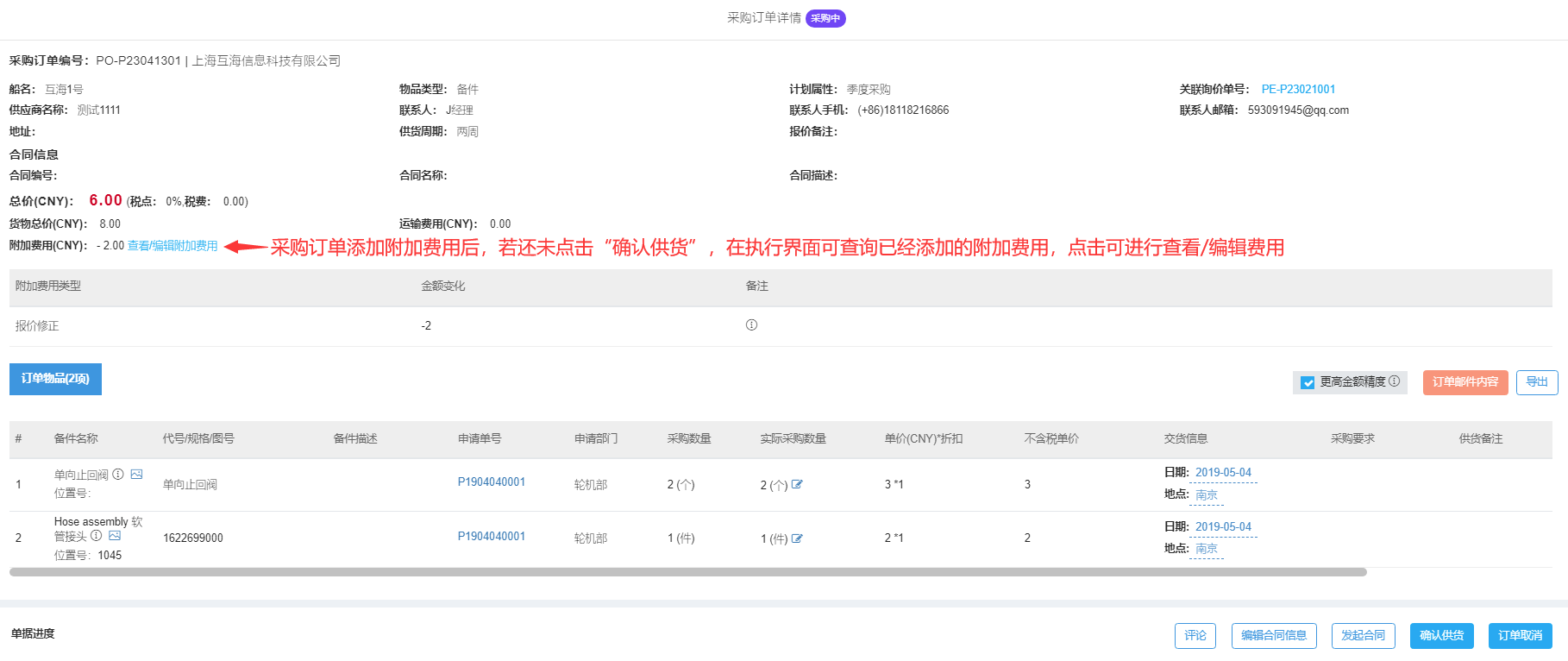Click phone (+86)18118216866
Screen dimensions: 1568x661
pos(903,110)
